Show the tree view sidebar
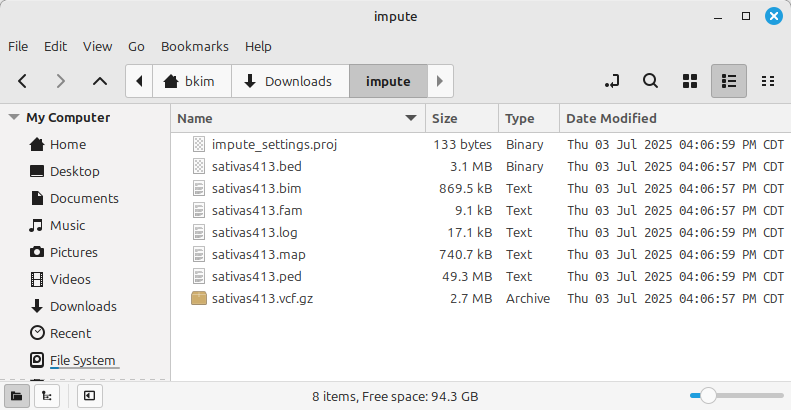The image size is (791, 410). coord(46,396)
